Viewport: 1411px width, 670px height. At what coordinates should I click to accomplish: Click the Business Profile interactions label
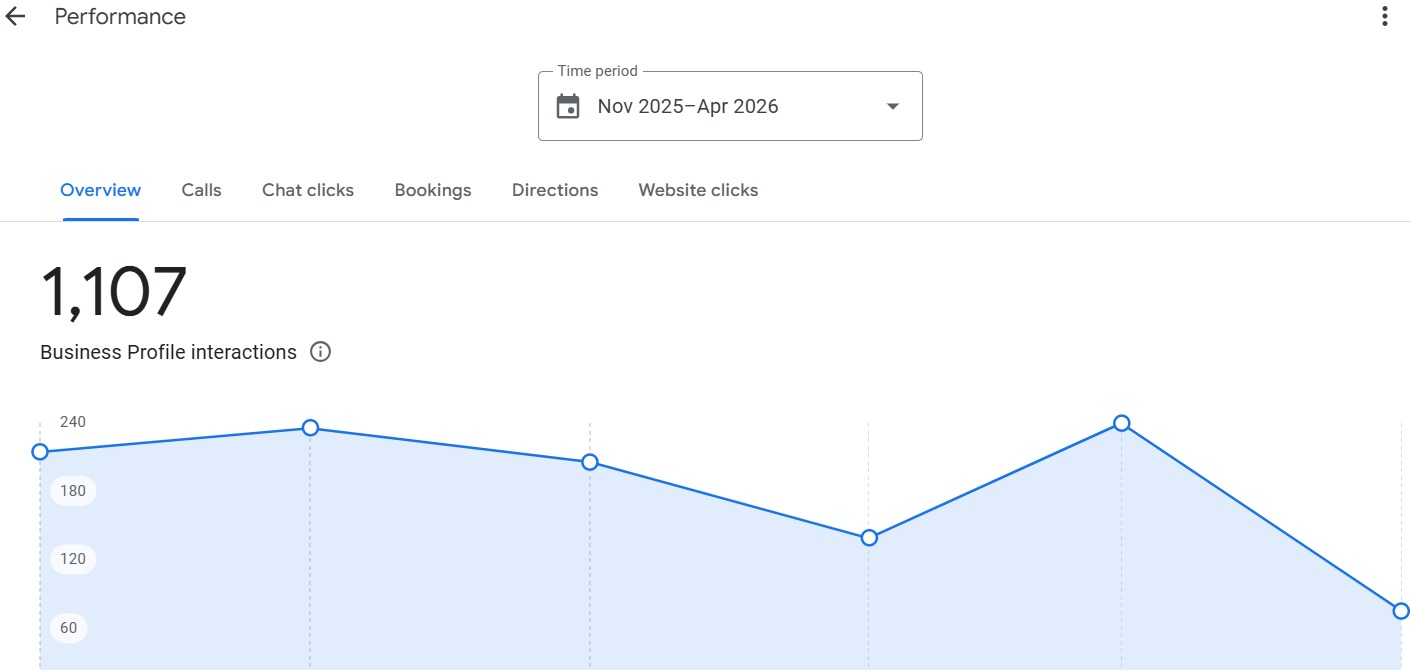[167, 351]
